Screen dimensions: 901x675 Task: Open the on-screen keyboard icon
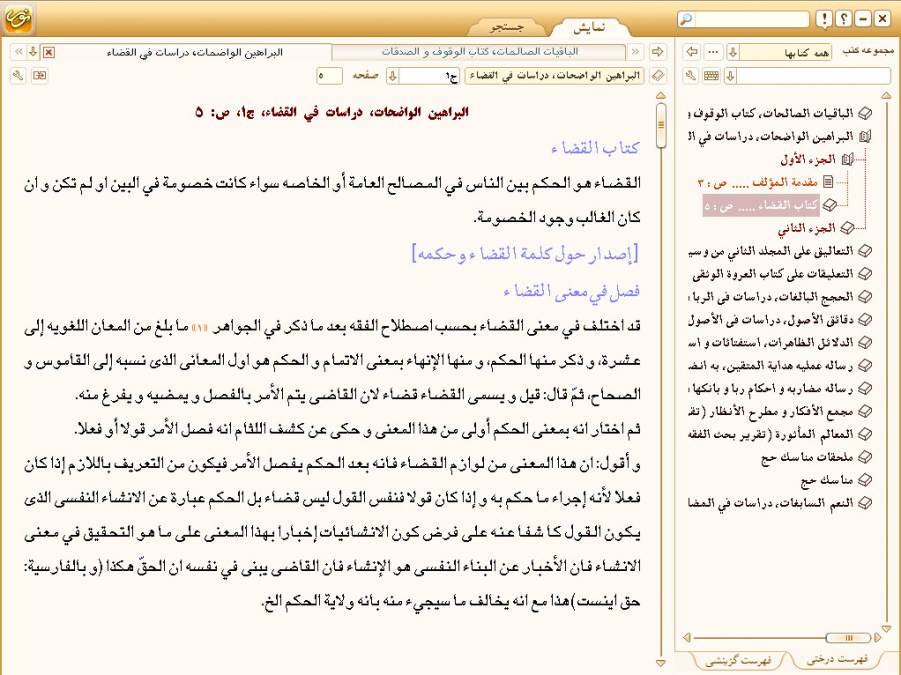click(x=711, y=76)
